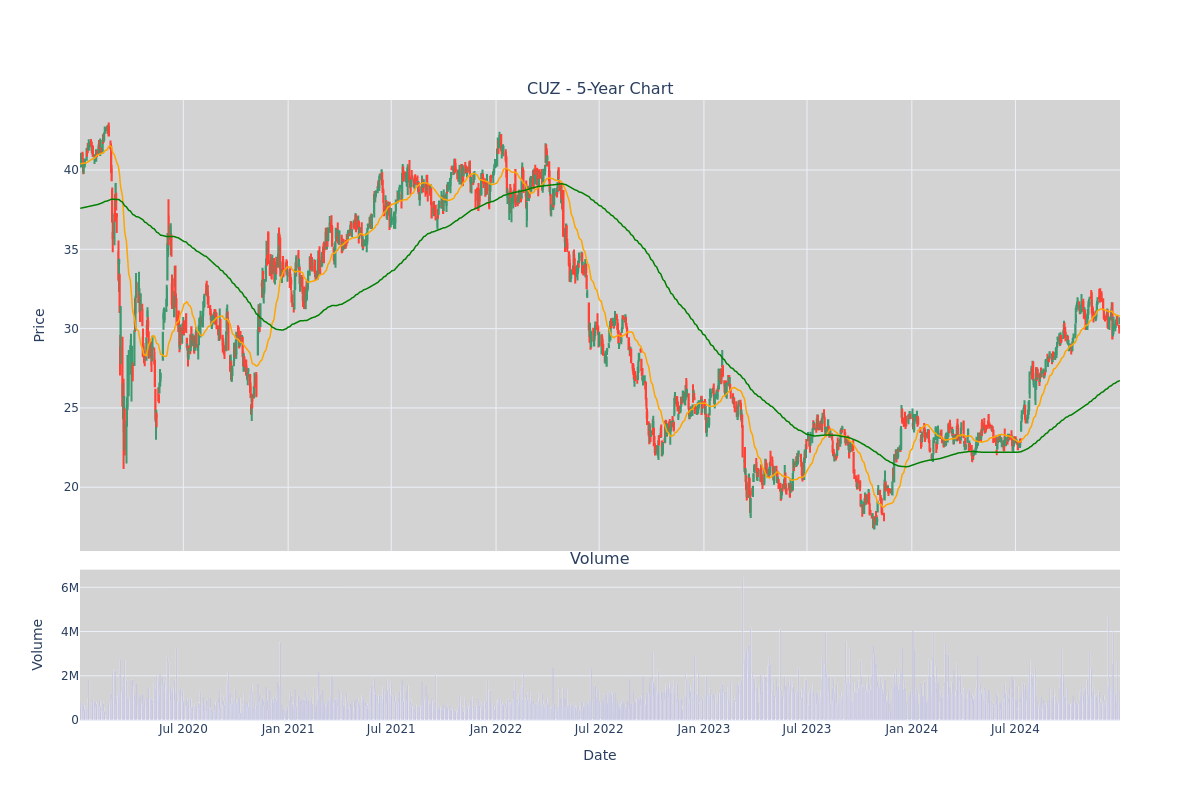Click the 40 price axis tick
Screen dimensions: 1200x800
(x=71, y=170)
